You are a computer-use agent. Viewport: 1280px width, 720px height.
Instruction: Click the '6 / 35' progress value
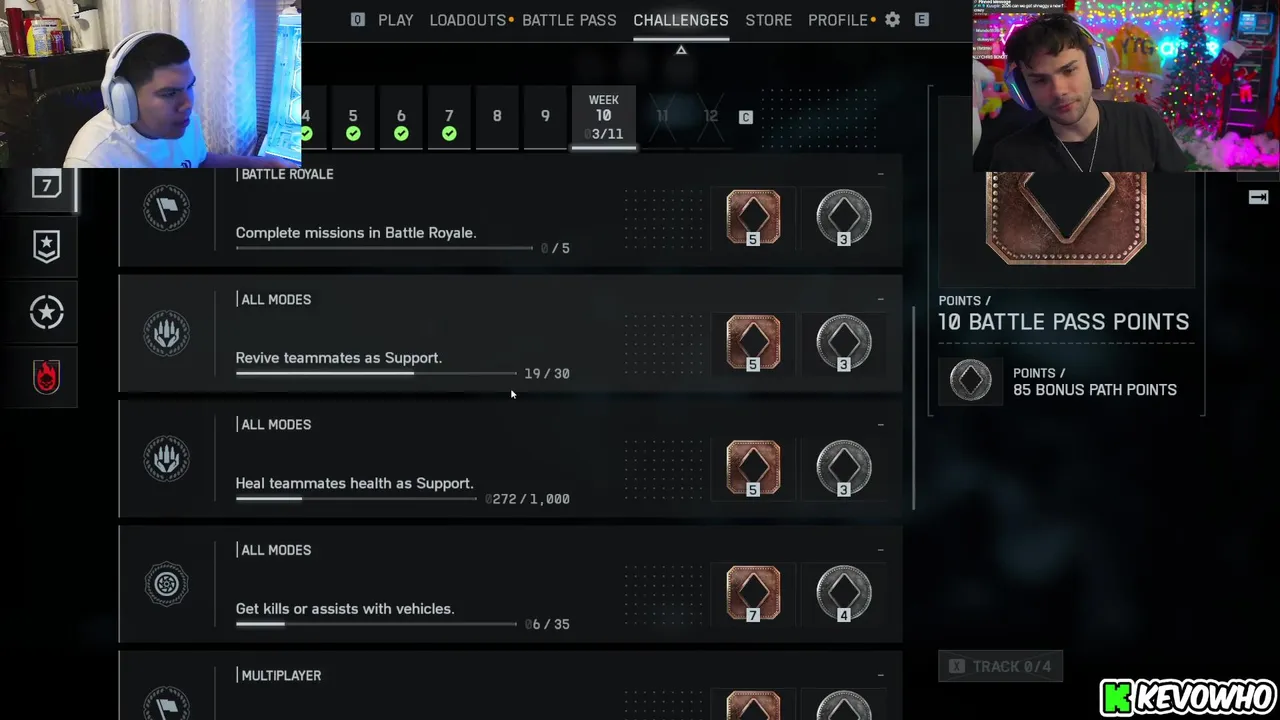547,624
